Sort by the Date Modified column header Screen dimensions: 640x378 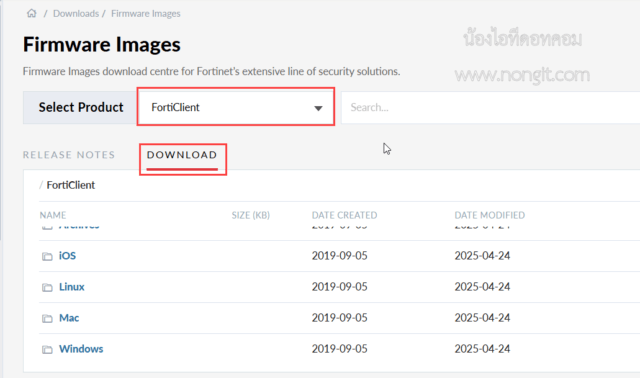click(490, 215)
